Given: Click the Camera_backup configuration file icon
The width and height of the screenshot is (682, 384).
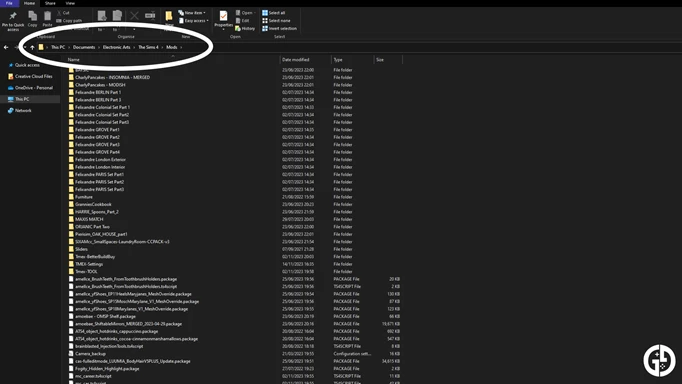Looking at the screenshot, I should click(x=71, y=354).
